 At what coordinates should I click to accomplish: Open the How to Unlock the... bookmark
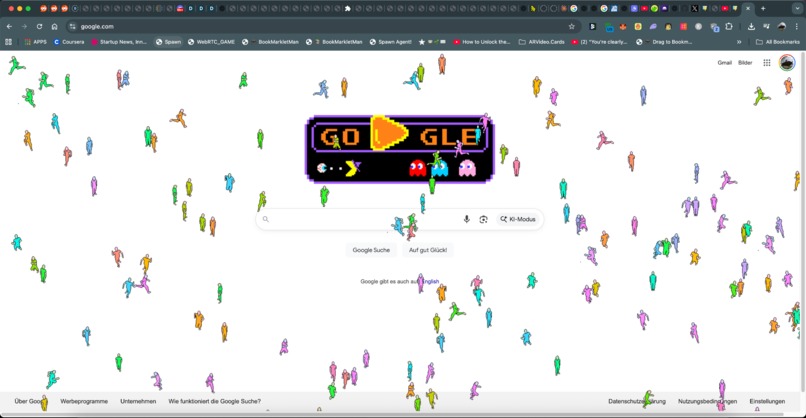point(482,42)
